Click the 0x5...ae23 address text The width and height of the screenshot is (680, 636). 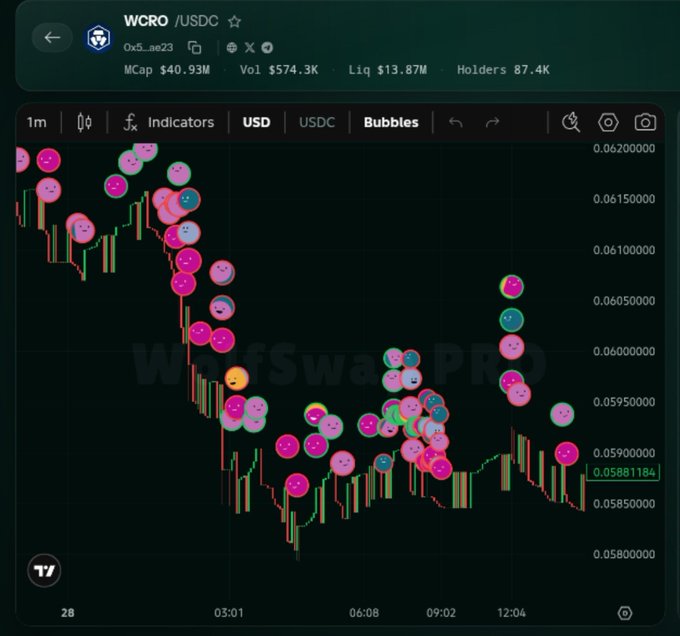(148, 47)
